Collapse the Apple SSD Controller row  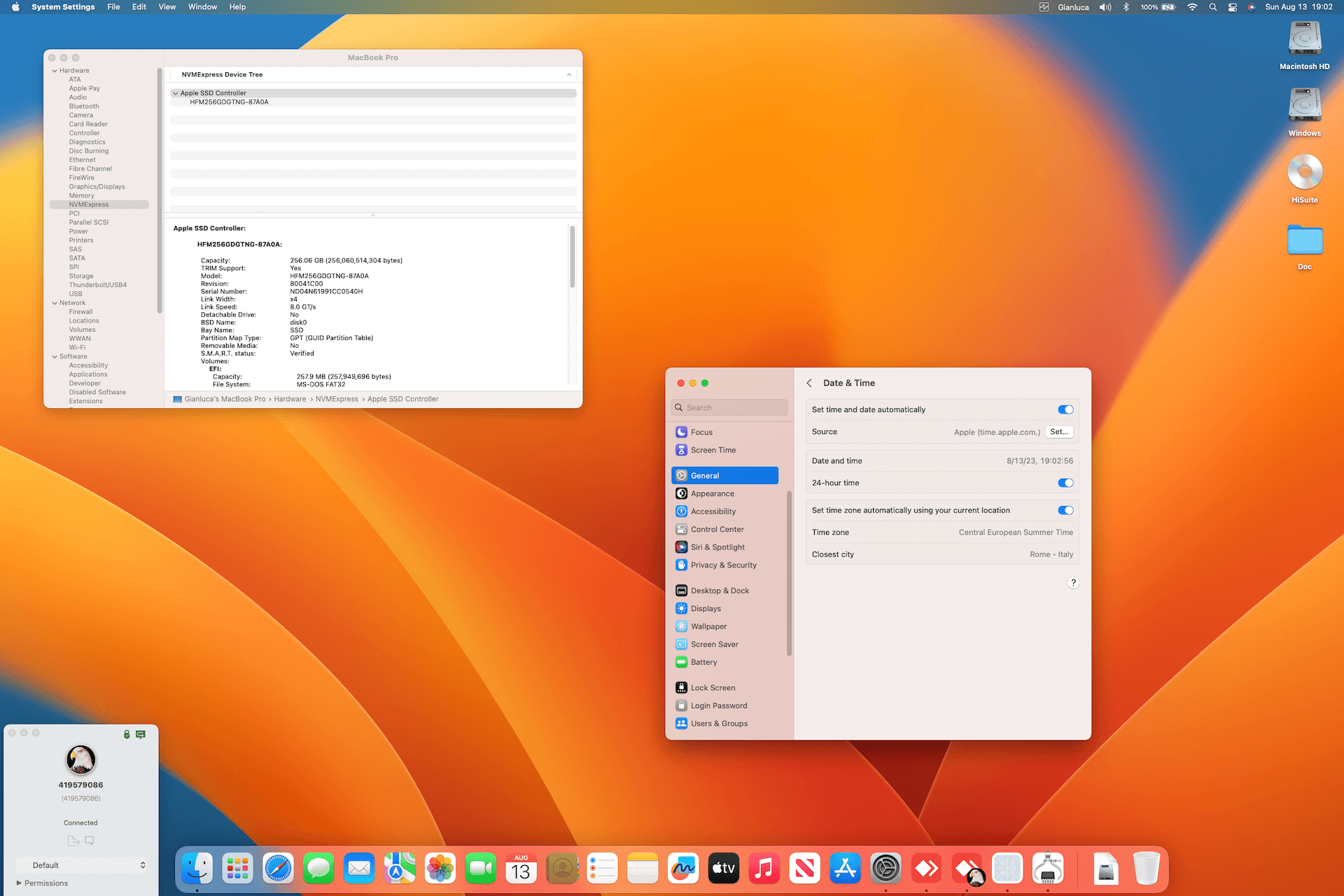[176, 93]
